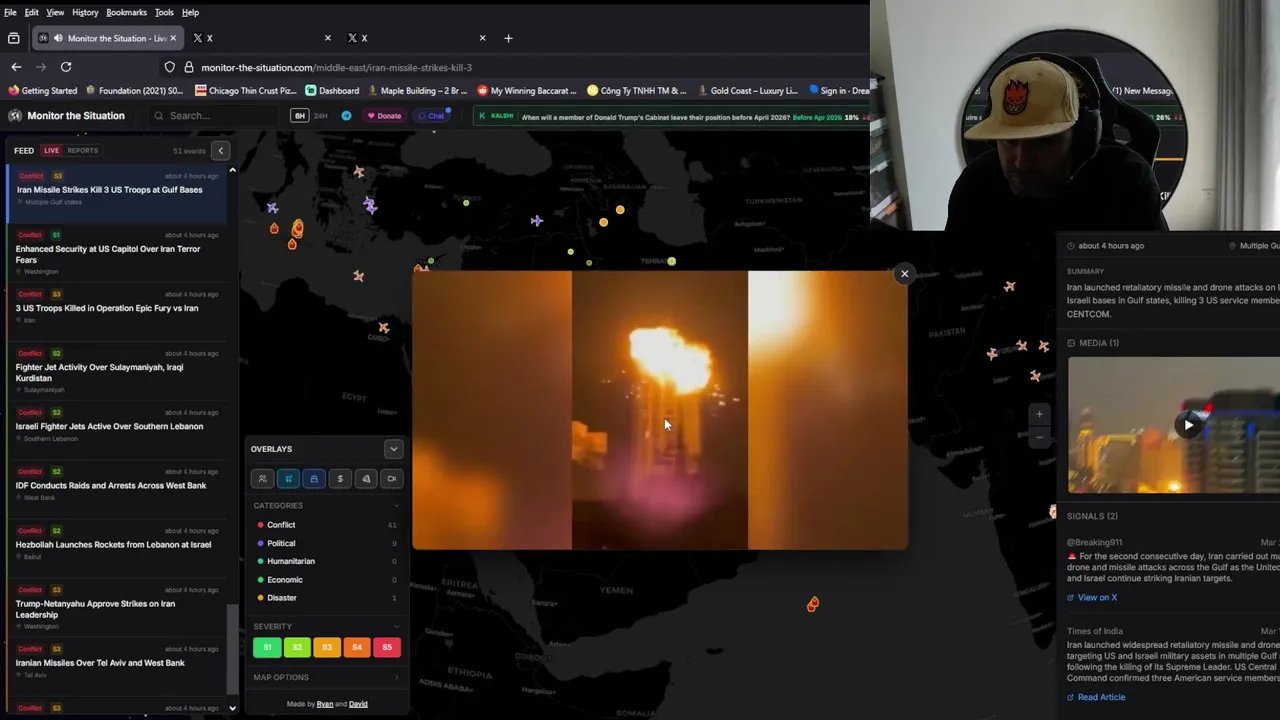Select red S5 severity swatch

[387, 647]
